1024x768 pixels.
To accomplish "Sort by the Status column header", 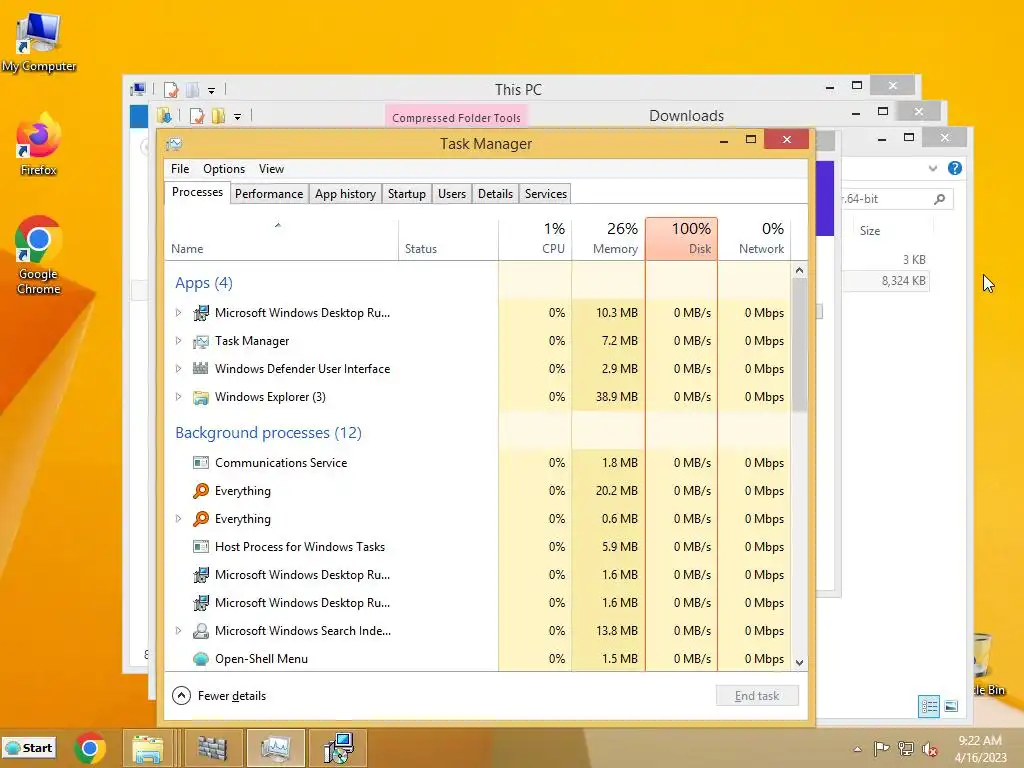I will click(449, 240).
